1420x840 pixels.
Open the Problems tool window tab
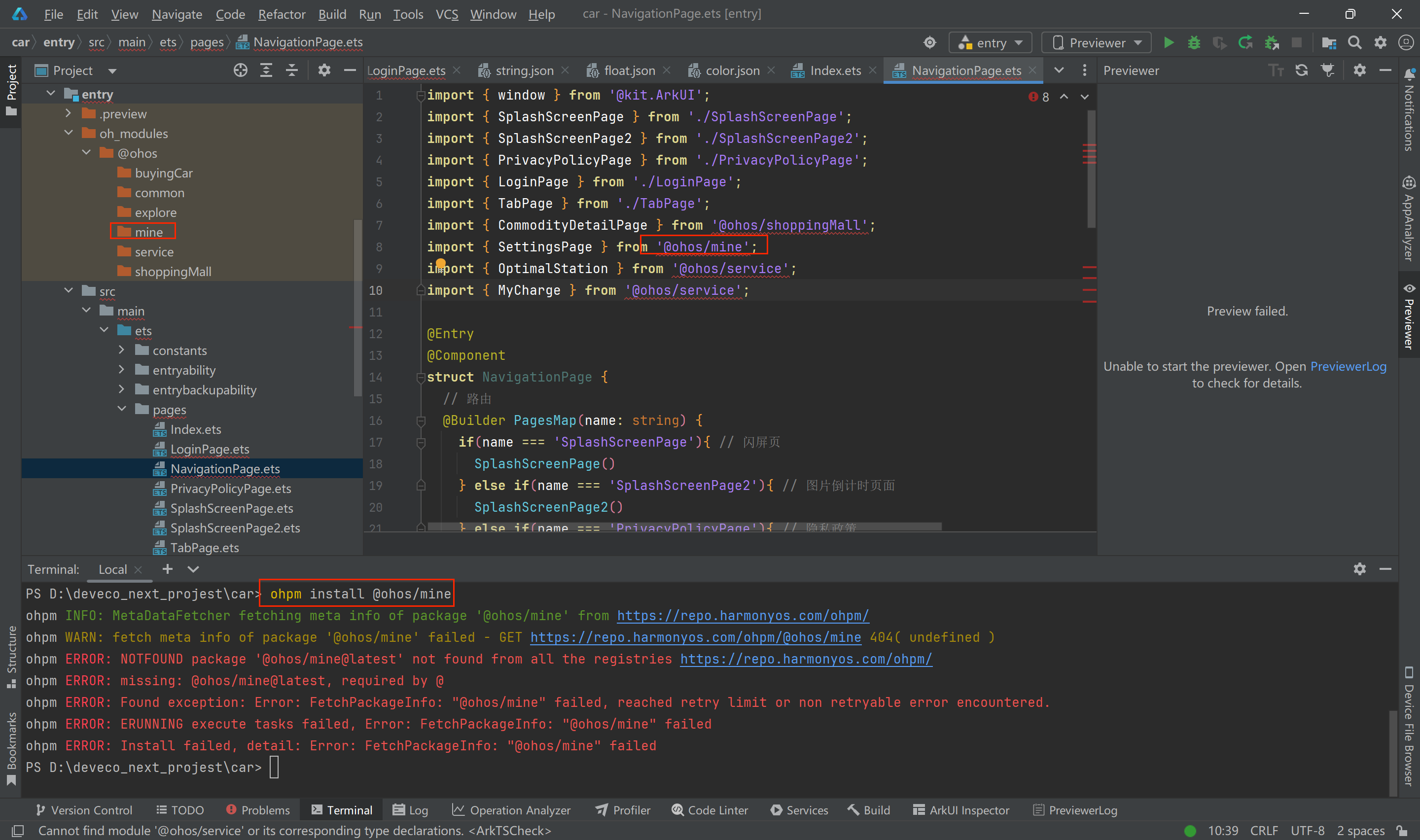[x=258, y=810]
